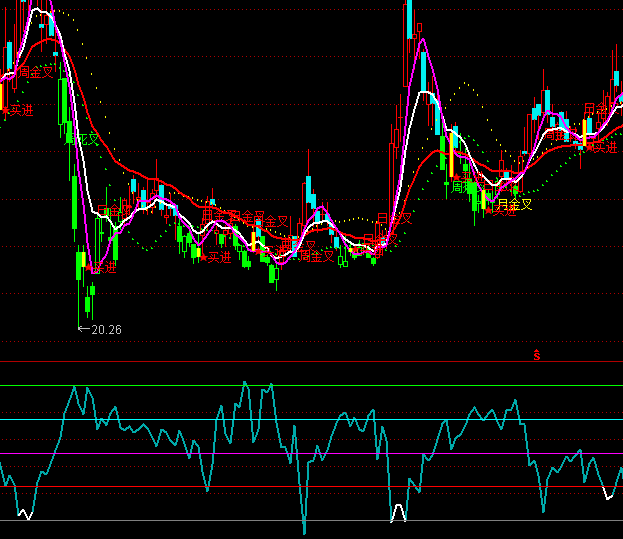Click the red S sell signal marker
The width and height of the screenshot is (623, 539).
[x=536, y=354]
